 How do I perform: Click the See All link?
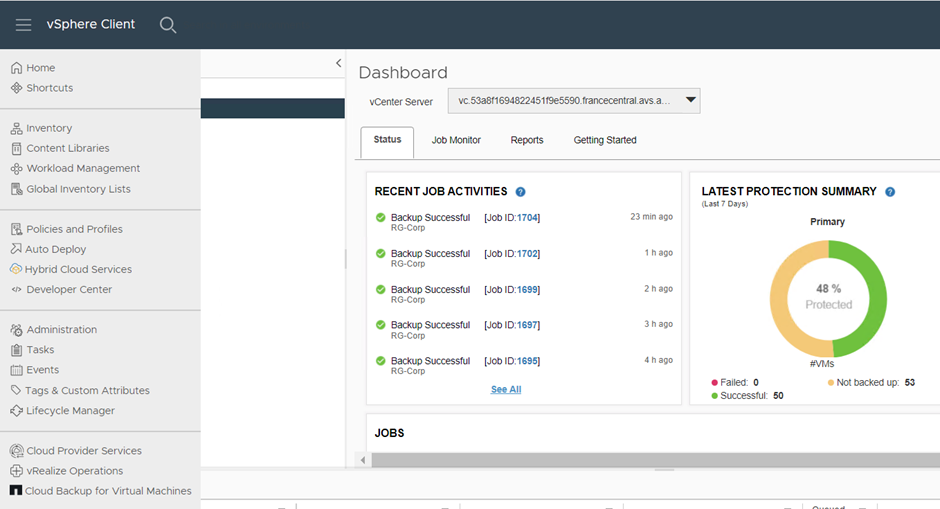[506, 389]
